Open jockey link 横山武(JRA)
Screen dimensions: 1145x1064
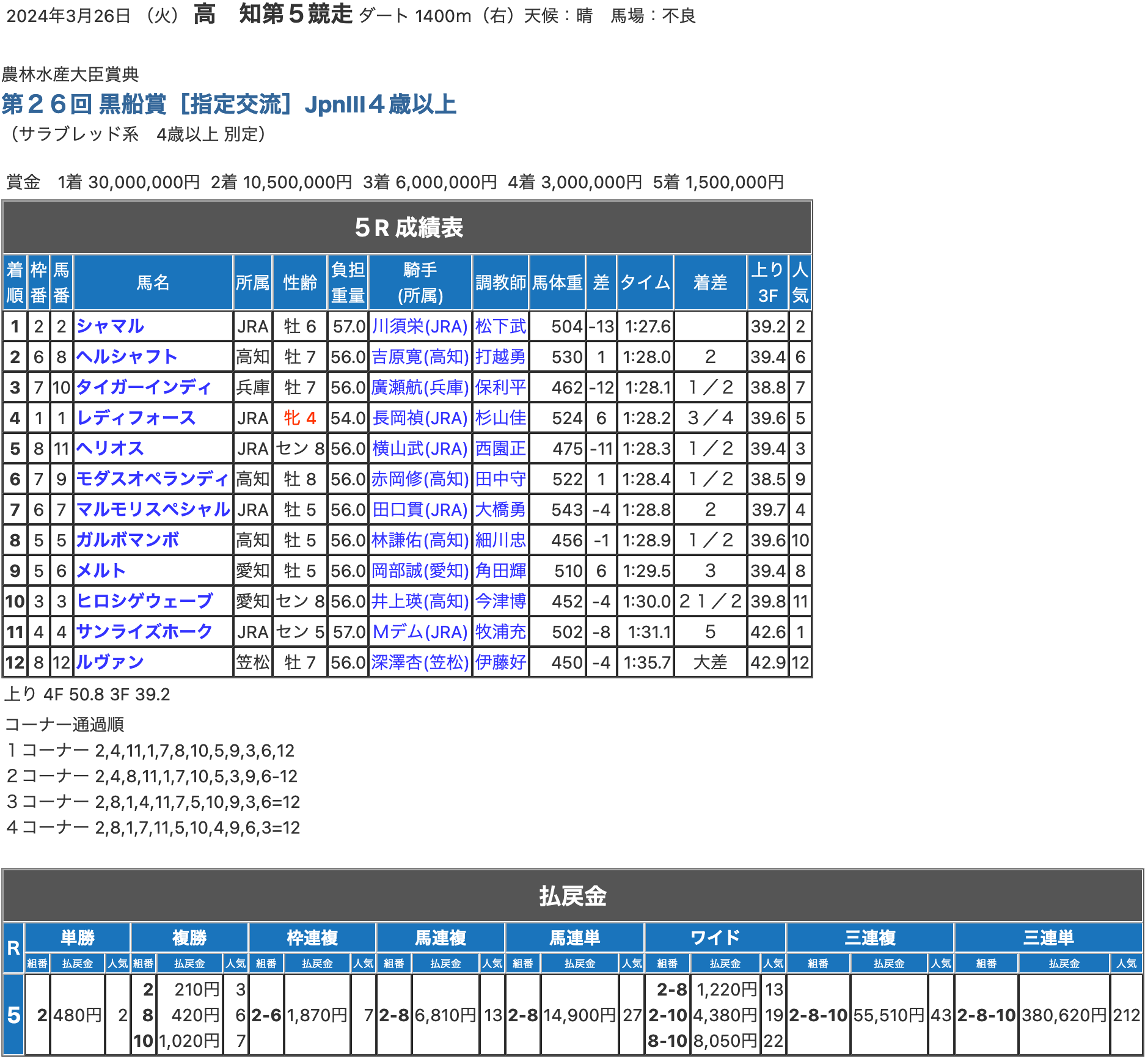pos(420,449)
